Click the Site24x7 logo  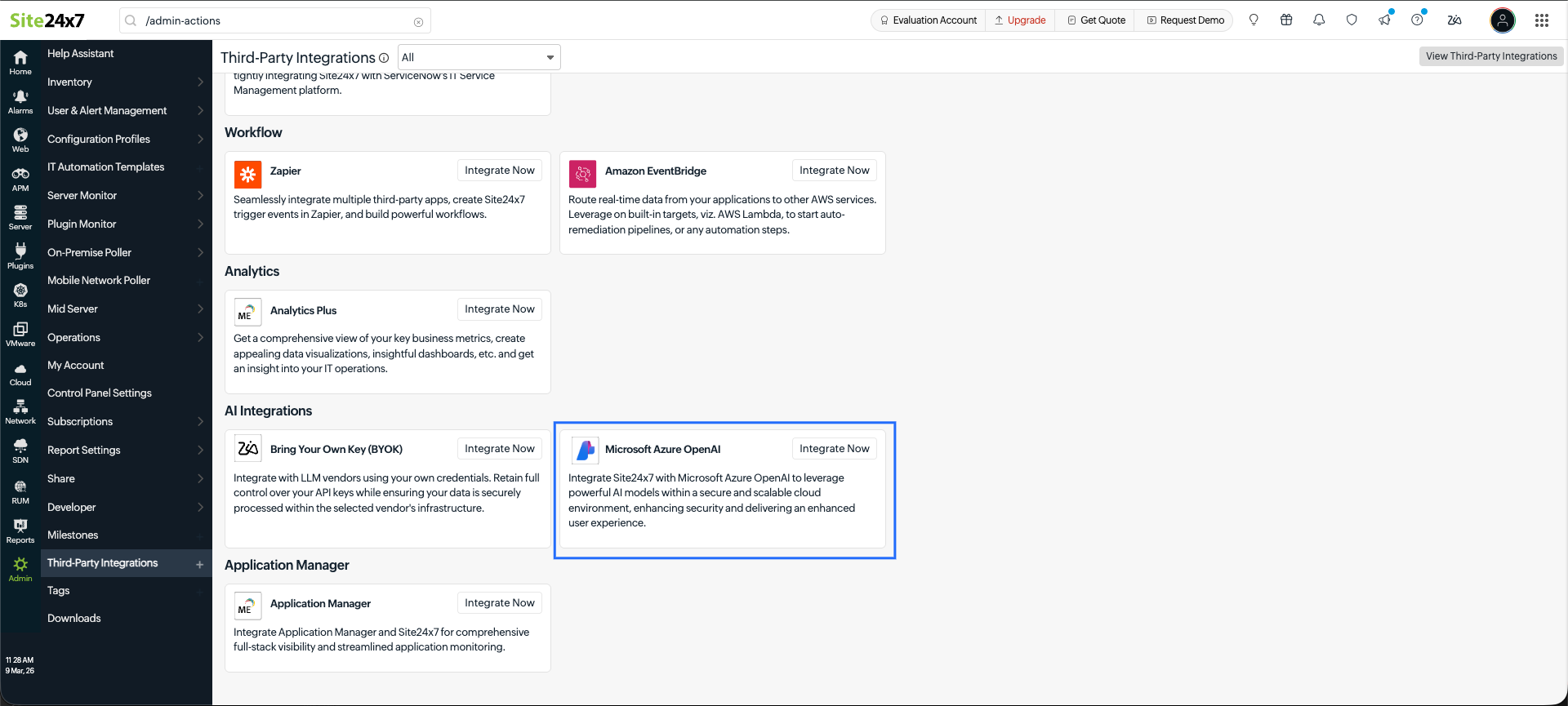tap(47, 20)
